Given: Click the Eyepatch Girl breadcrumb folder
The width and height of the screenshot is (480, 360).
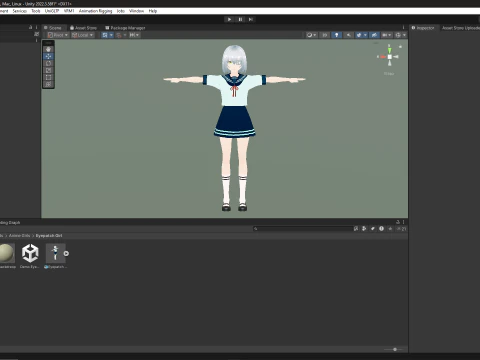Looking at the screenshot, I should 49,236.
